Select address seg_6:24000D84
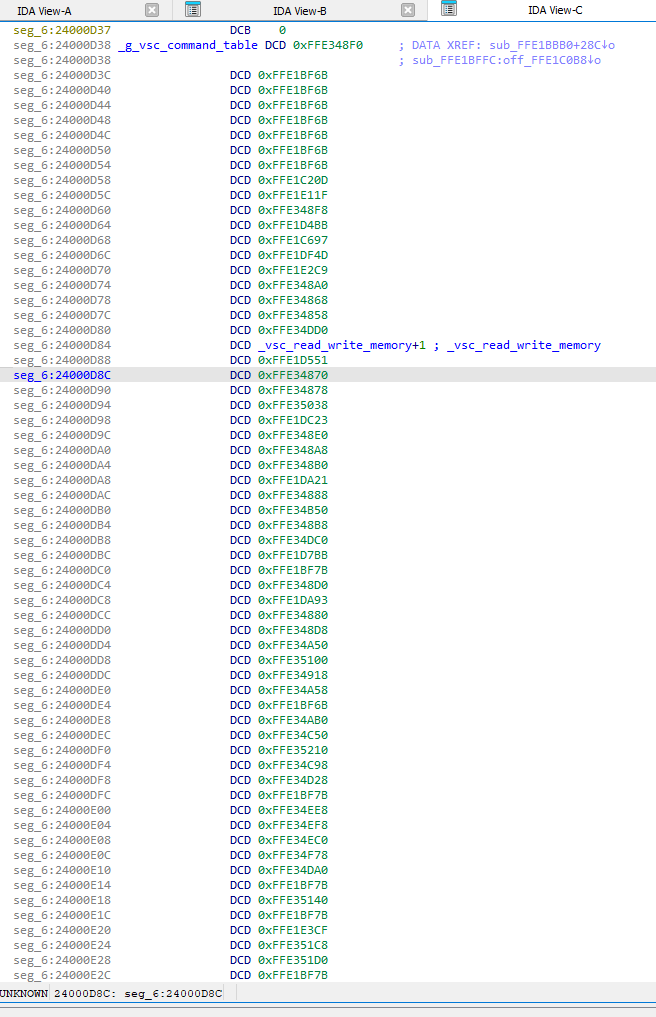The image size is (656, 1017). tap(62, 345)
